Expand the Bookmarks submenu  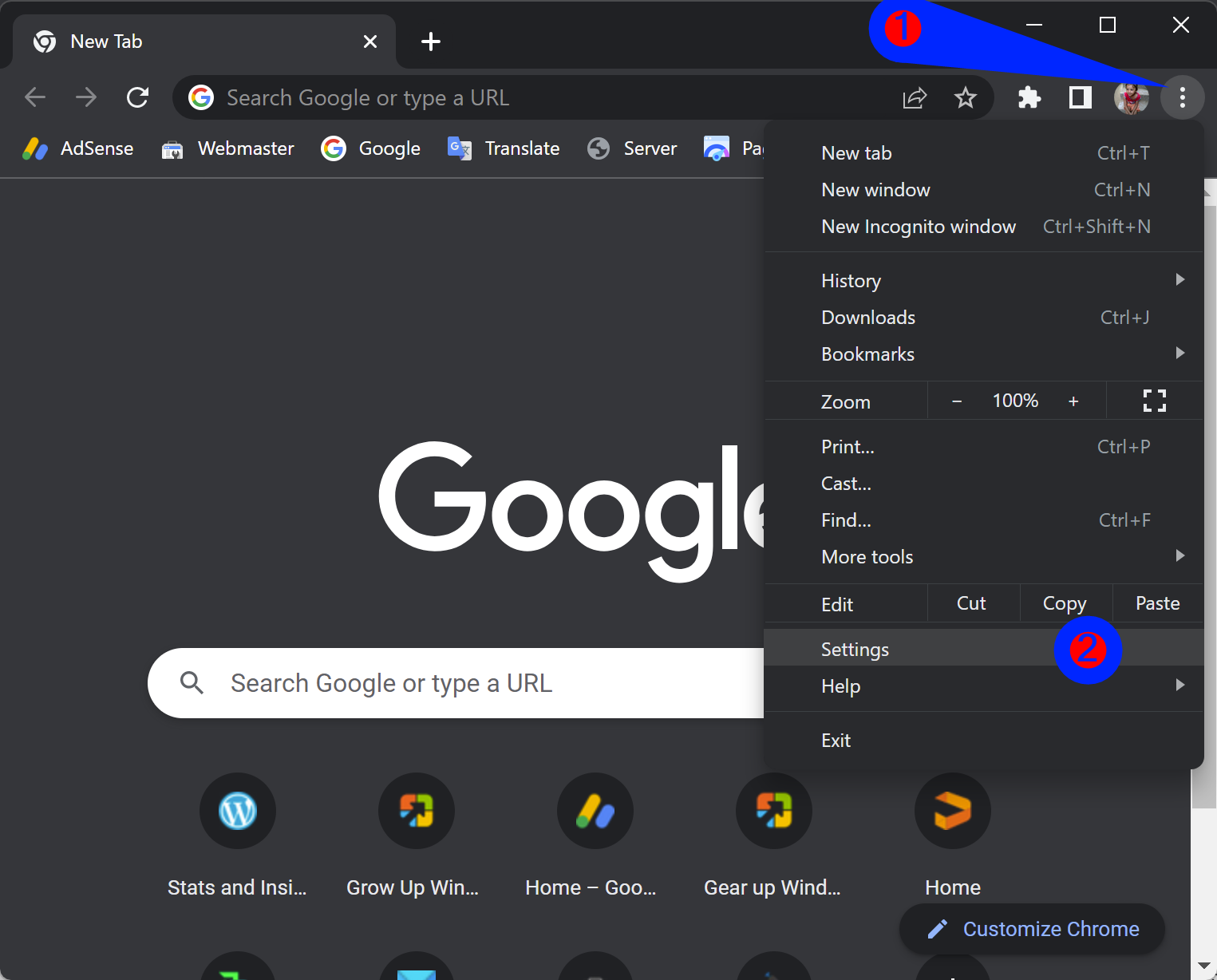point(983,354)
